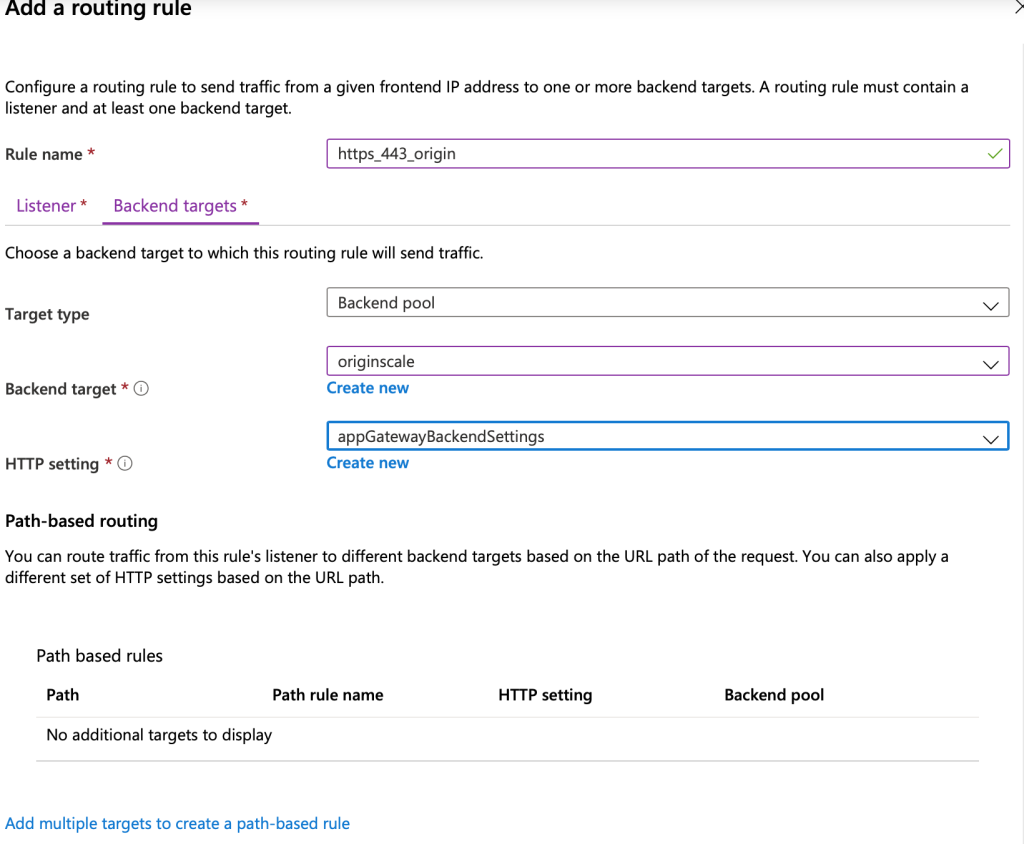Viewport: 1024px width, 844px height.
Task: Click the Path rule name column header
Action: (328, 695)
